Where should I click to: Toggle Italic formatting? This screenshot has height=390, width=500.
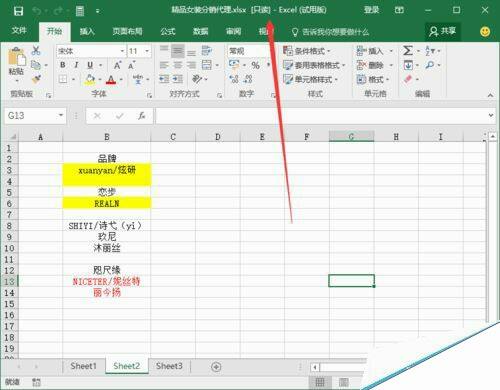click(76, 65)
